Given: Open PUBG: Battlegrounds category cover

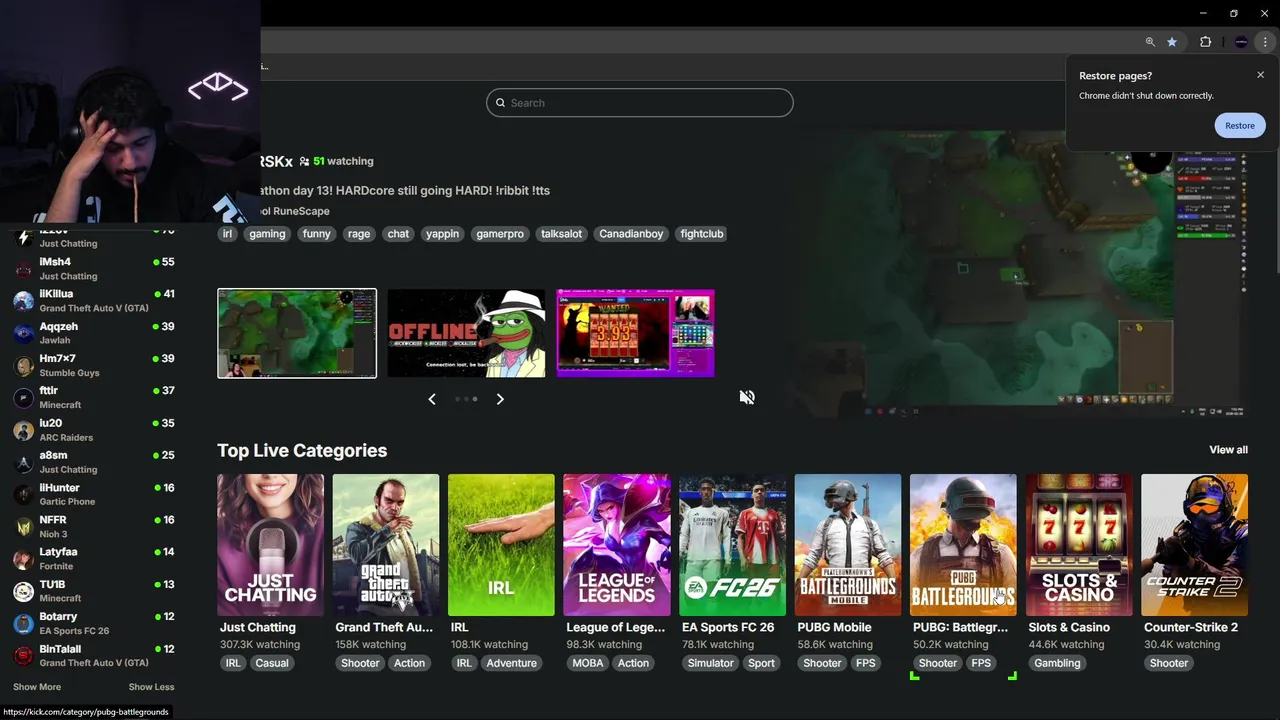Looking at the screenshot, I should click(963, 545).
